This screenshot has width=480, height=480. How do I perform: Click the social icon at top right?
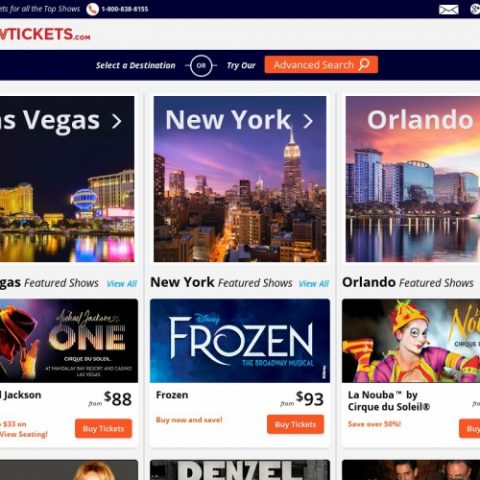(x=476, y=9)
